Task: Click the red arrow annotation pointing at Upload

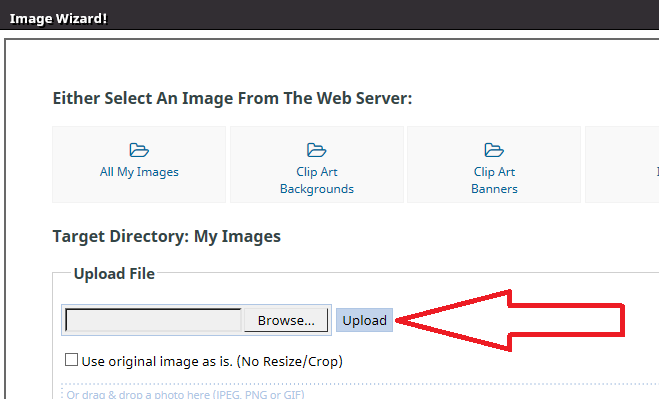Action: coord(510,320)
